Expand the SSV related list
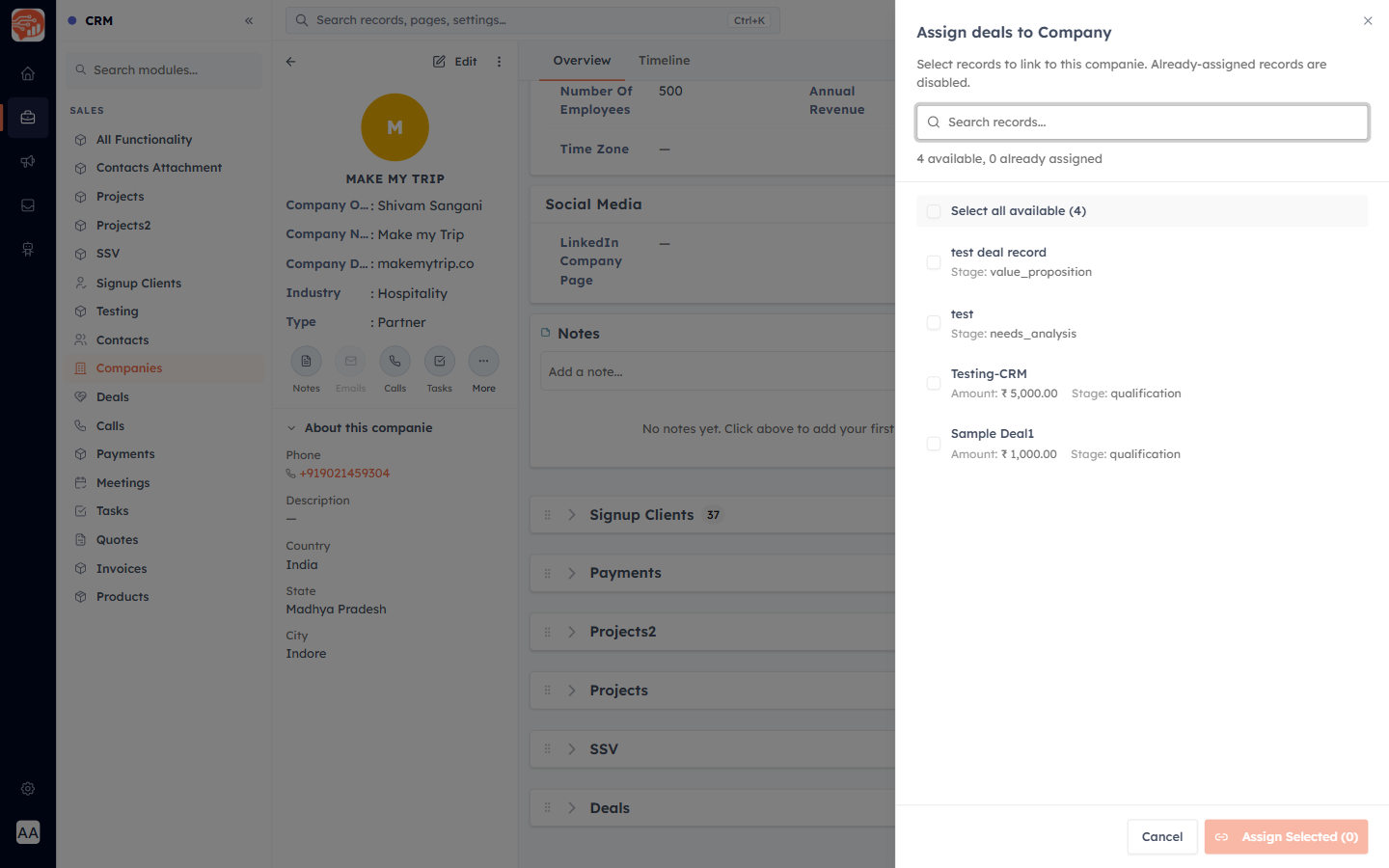1389x868 pixels. click(572, 748)
